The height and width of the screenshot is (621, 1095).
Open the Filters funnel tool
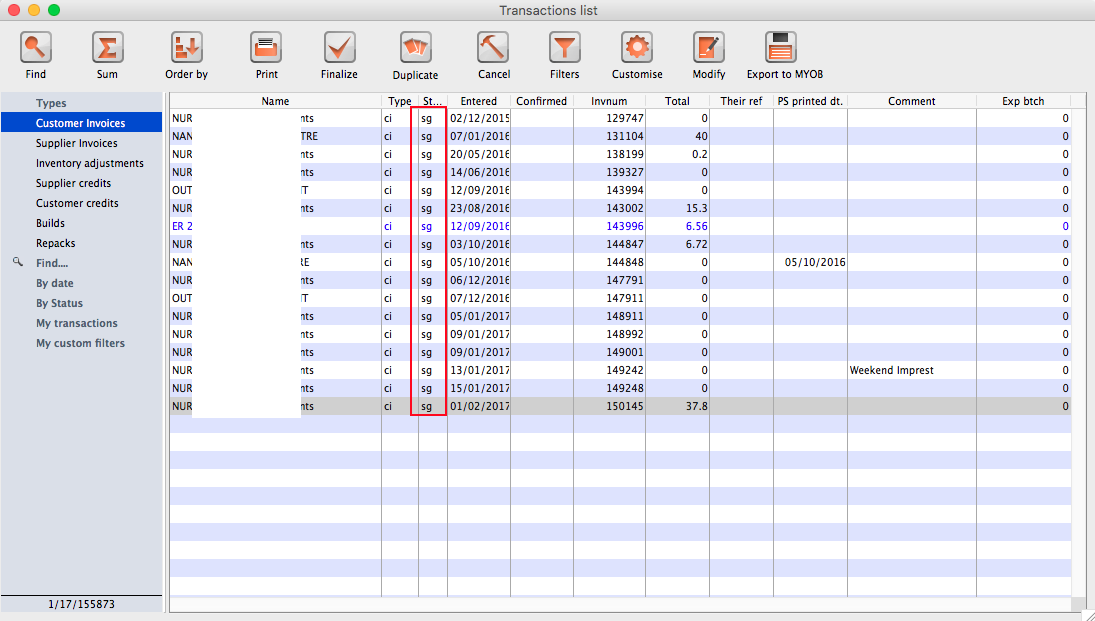pos(564,48)
